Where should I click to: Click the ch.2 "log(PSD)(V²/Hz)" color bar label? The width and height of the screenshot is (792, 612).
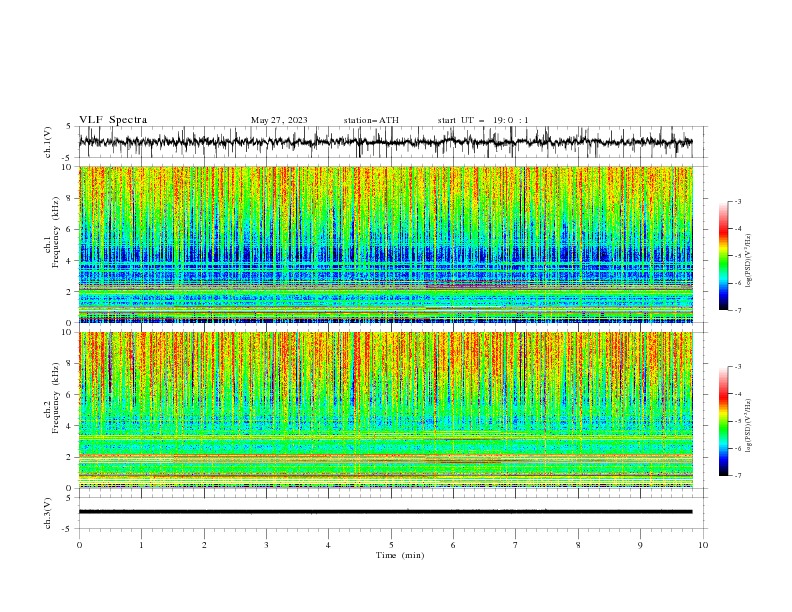(749, 426)
